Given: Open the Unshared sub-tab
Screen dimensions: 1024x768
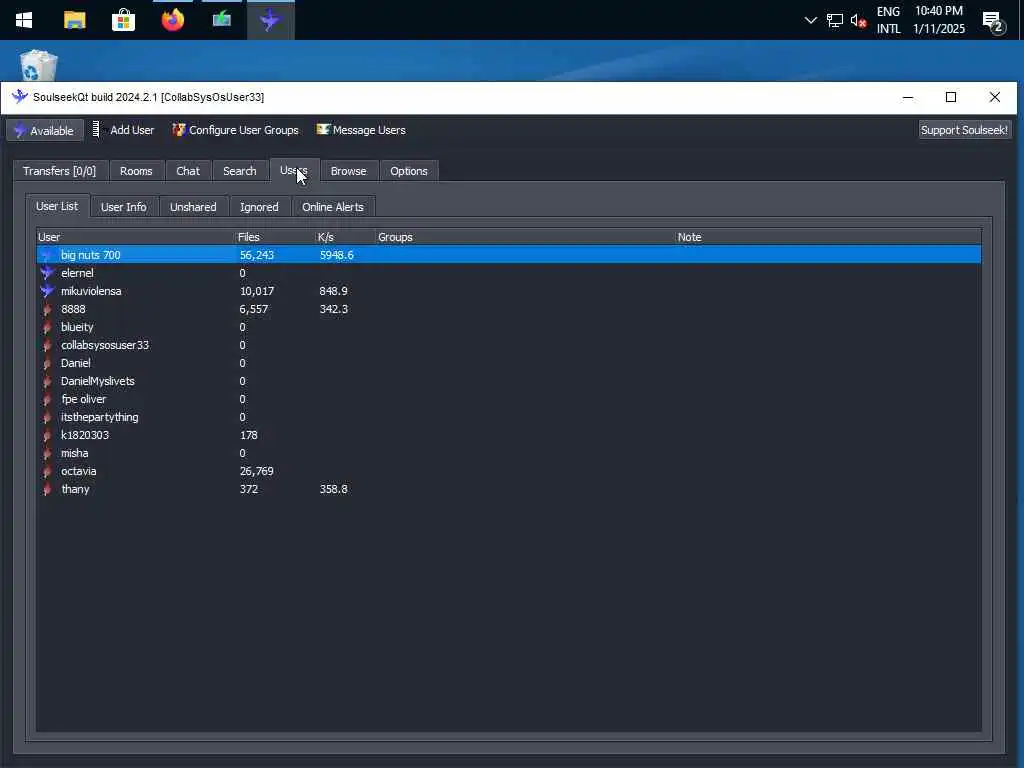Looking at the screenshot, I should [193, 207].
